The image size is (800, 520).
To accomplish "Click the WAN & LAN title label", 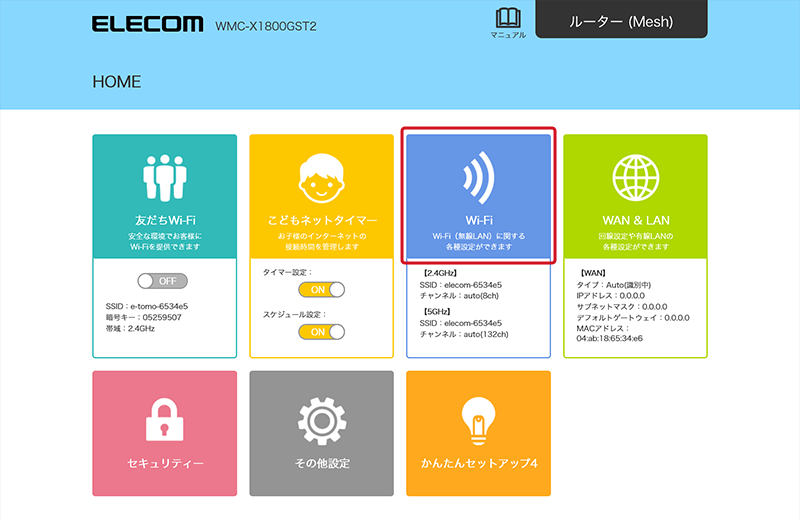I will click(636, 220).
